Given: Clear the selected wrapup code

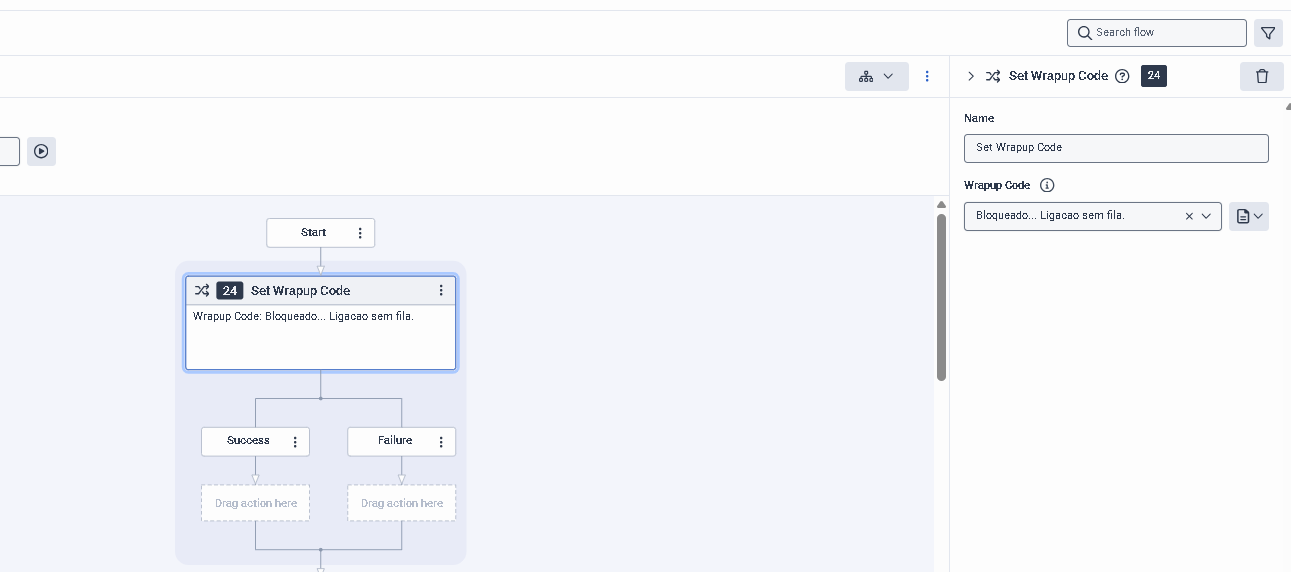Looking at the screenshot, I should pos(1189,216).
